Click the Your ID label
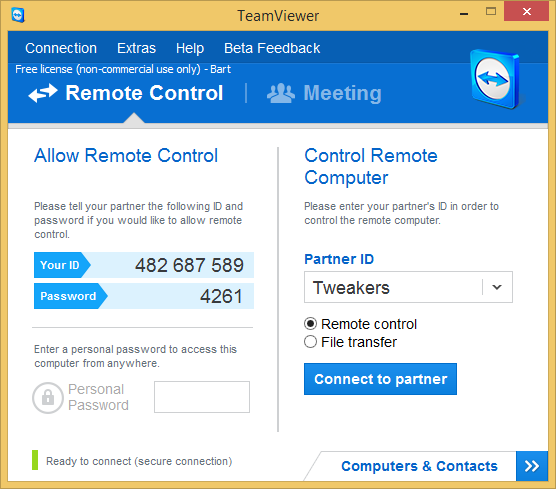Image resolution: width=556 pixels, height=489 pixels. 62,265
